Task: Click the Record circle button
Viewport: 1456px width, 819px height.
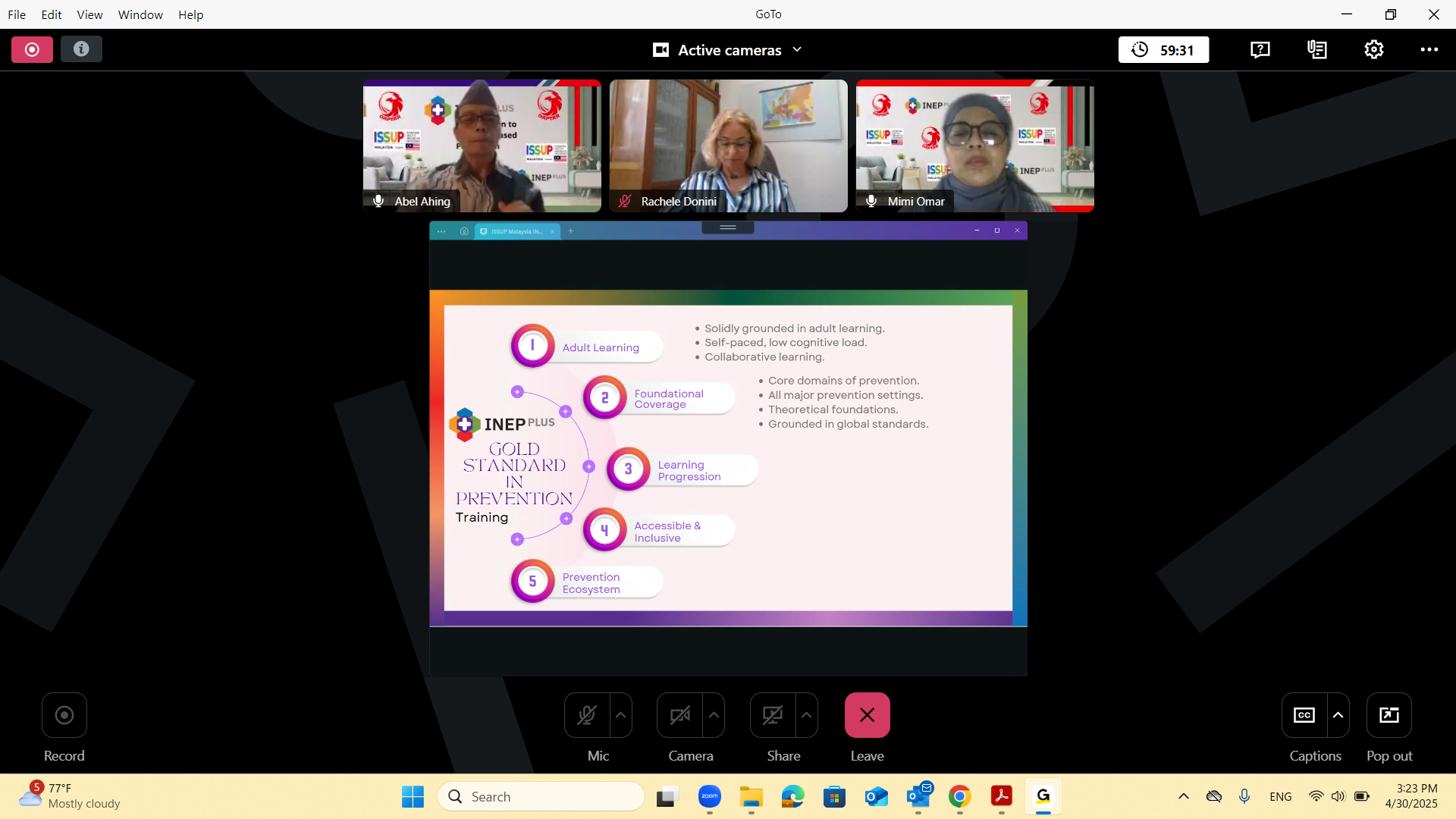Action: (64, 715)
